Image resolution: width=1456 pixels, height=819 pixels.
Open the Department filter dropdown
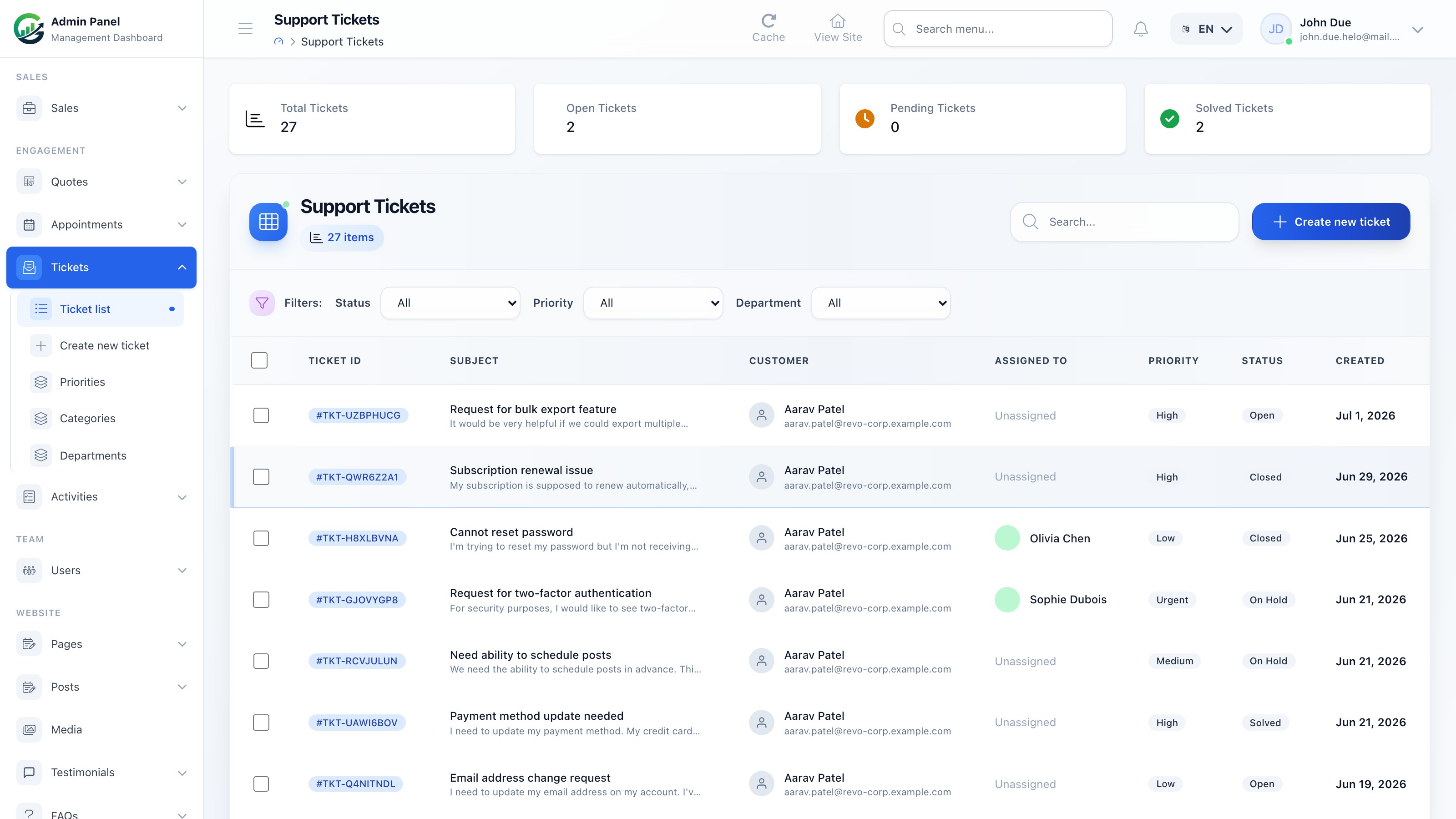pos(880,303)
